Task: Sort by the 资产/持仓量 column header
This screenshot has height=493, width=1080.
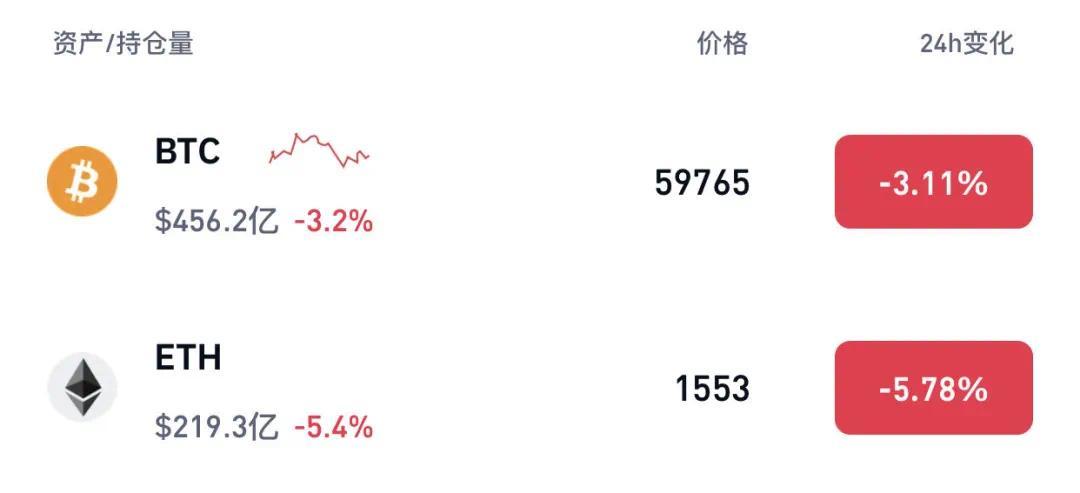Action: tap(123, 43)
